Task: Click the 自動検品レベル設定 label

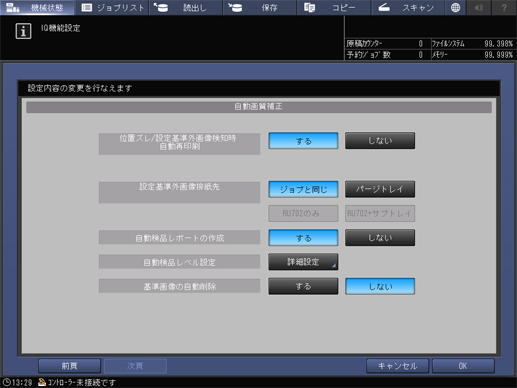Action: [x=179, y=262]
